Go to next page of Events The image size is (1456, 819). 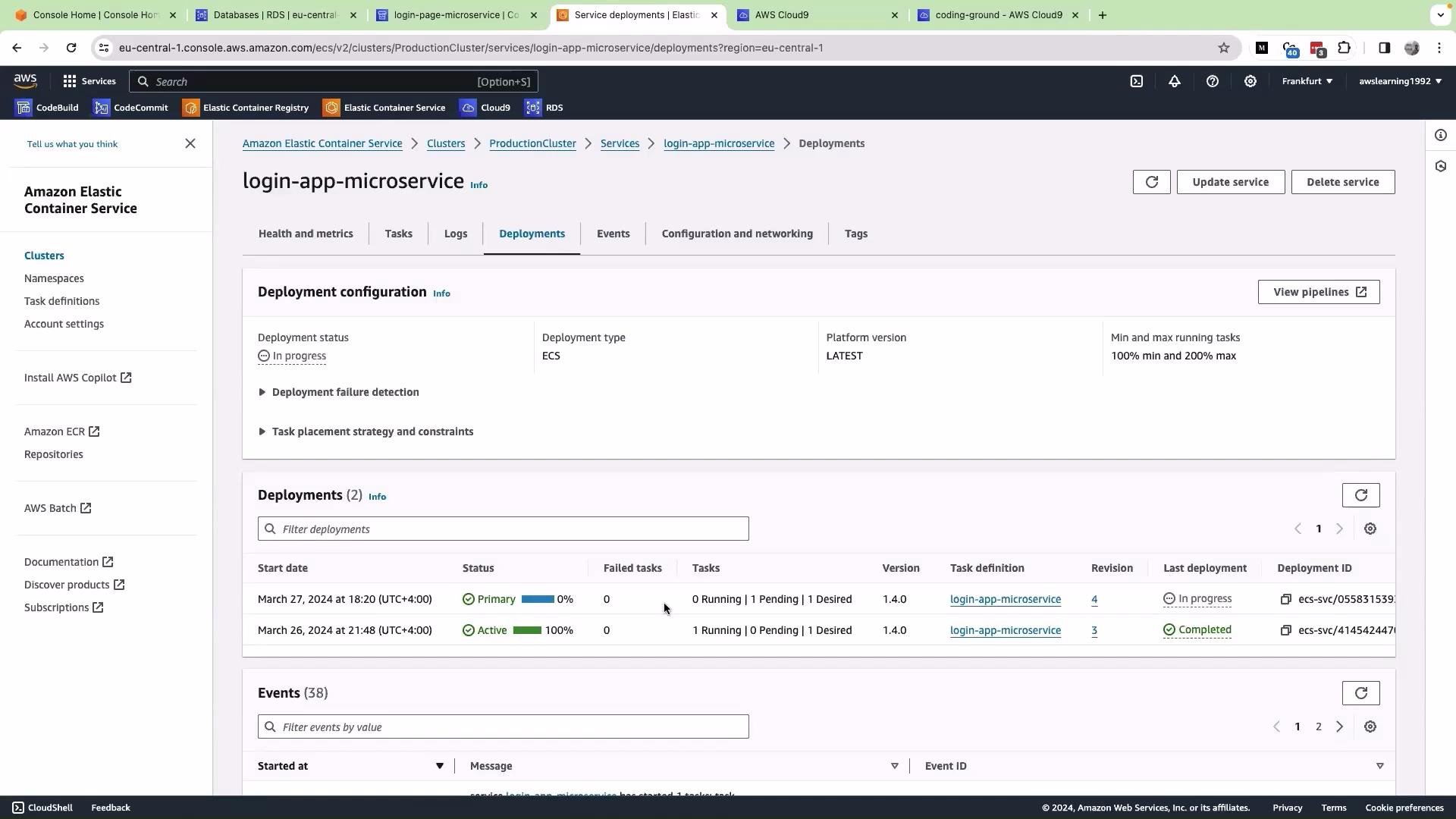click(1339, 727)
